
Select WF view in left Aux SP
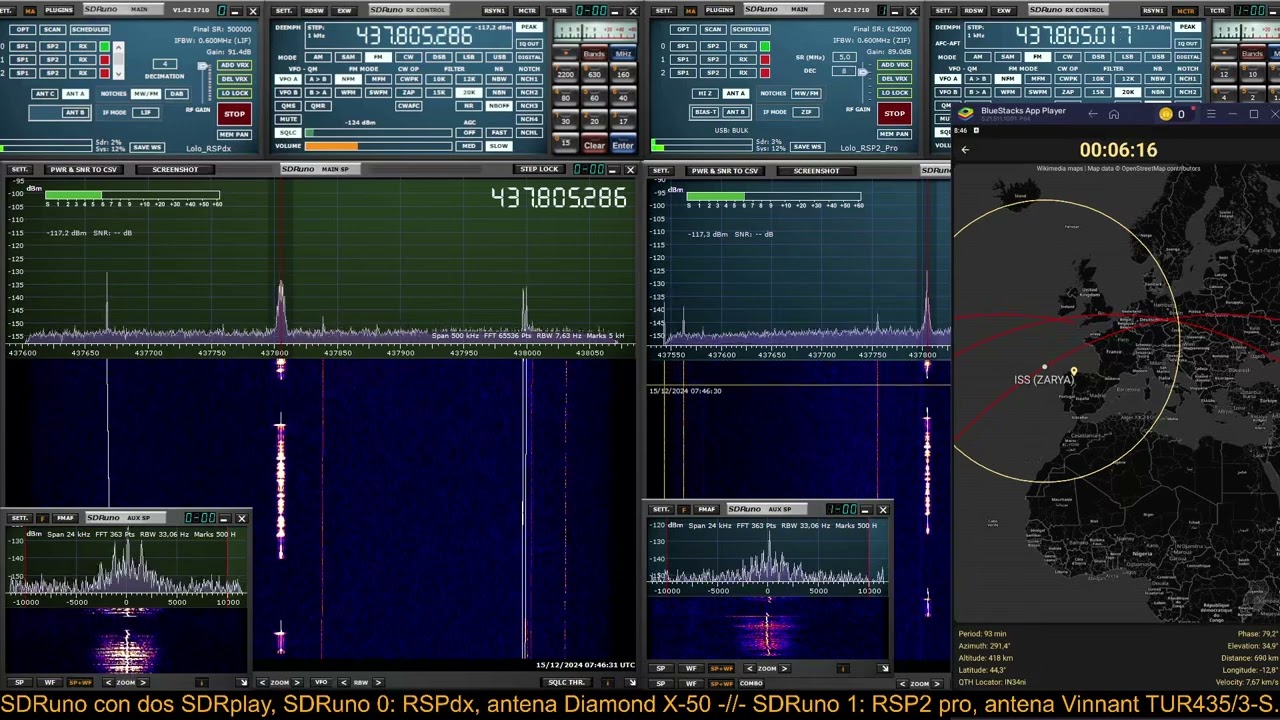50,682
